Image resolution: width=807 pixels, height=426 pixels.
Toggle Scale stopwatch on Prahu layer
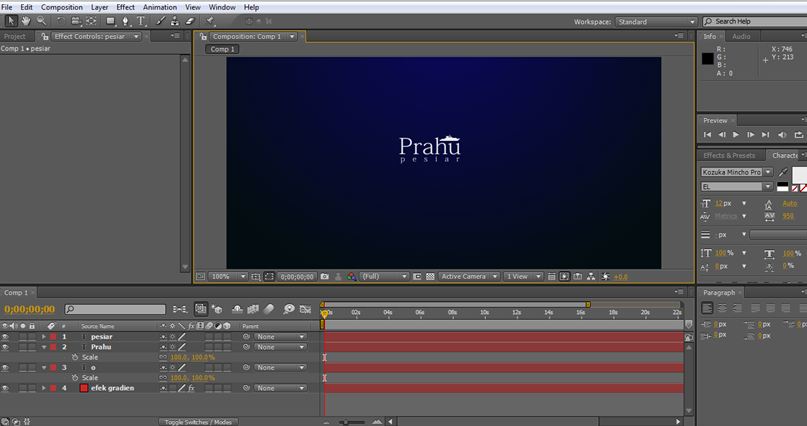[x=75, y=357]
